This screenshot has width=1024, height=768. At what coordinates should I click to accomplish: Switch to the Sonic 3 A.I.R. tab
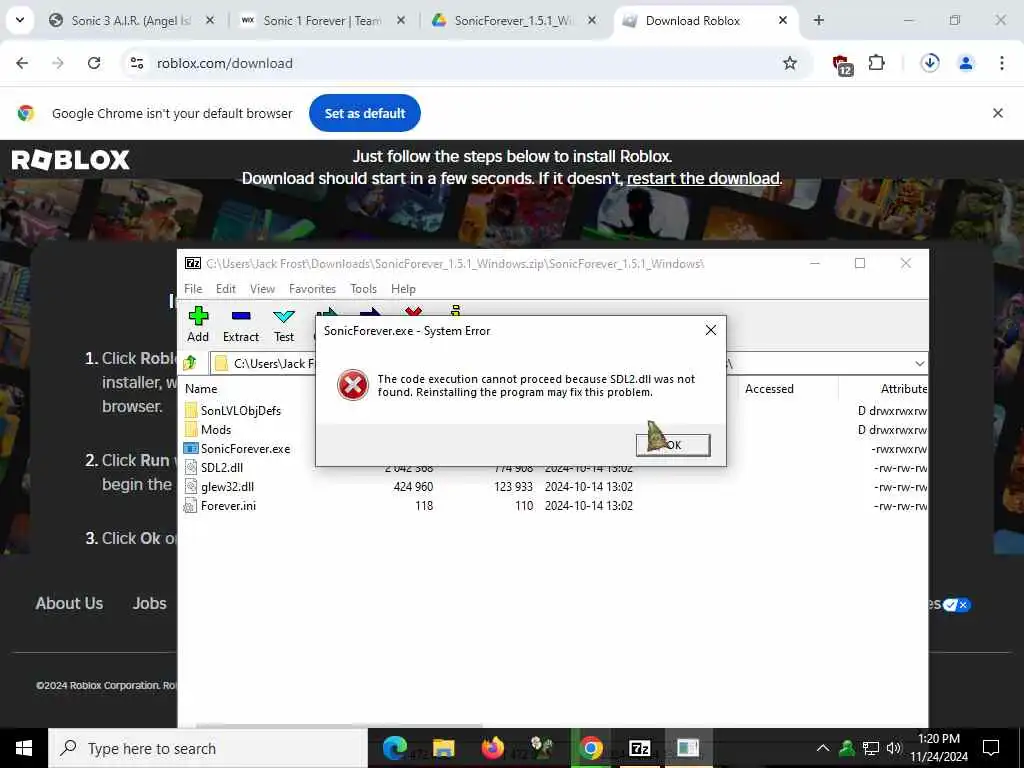132,20
